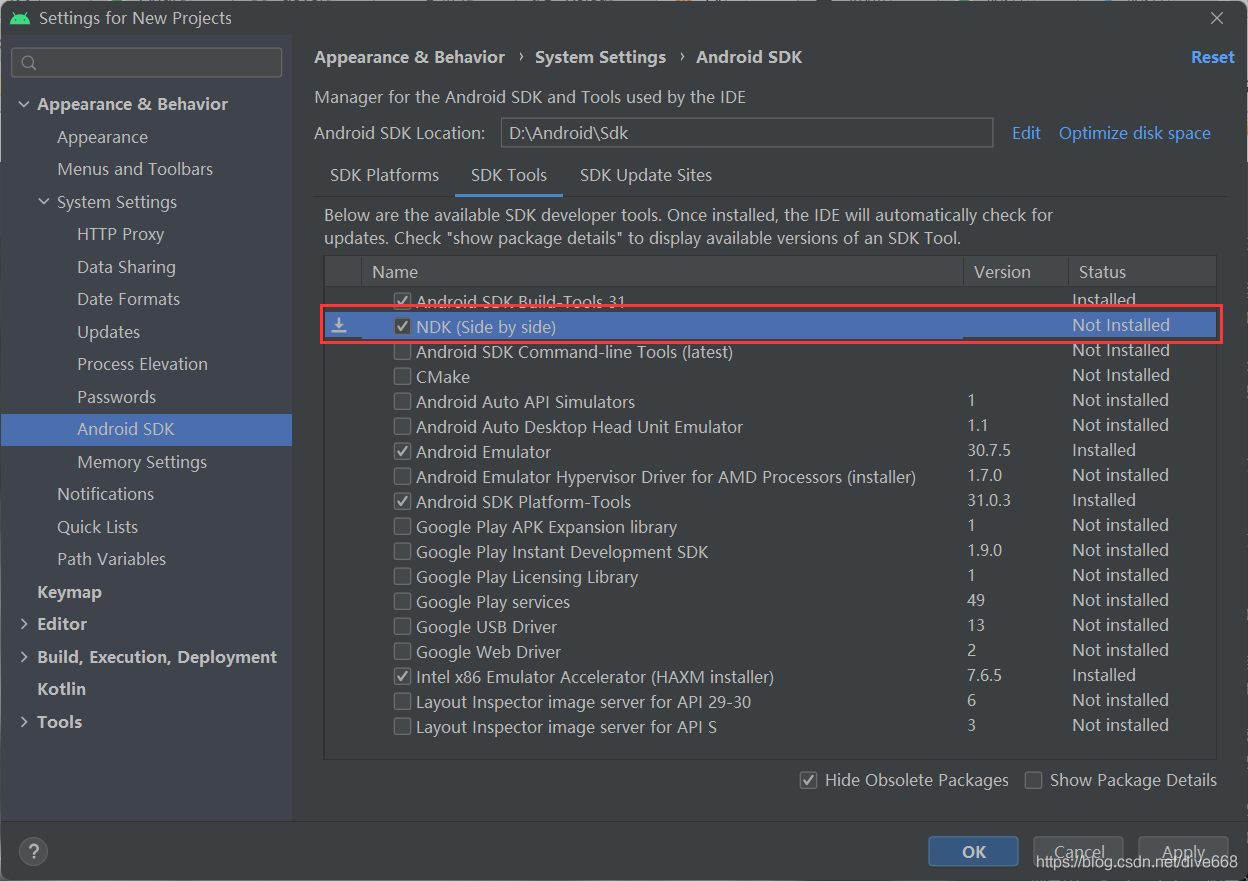Sort by the Name column header
Screen dimensions: 1248x881
point(661,272)
